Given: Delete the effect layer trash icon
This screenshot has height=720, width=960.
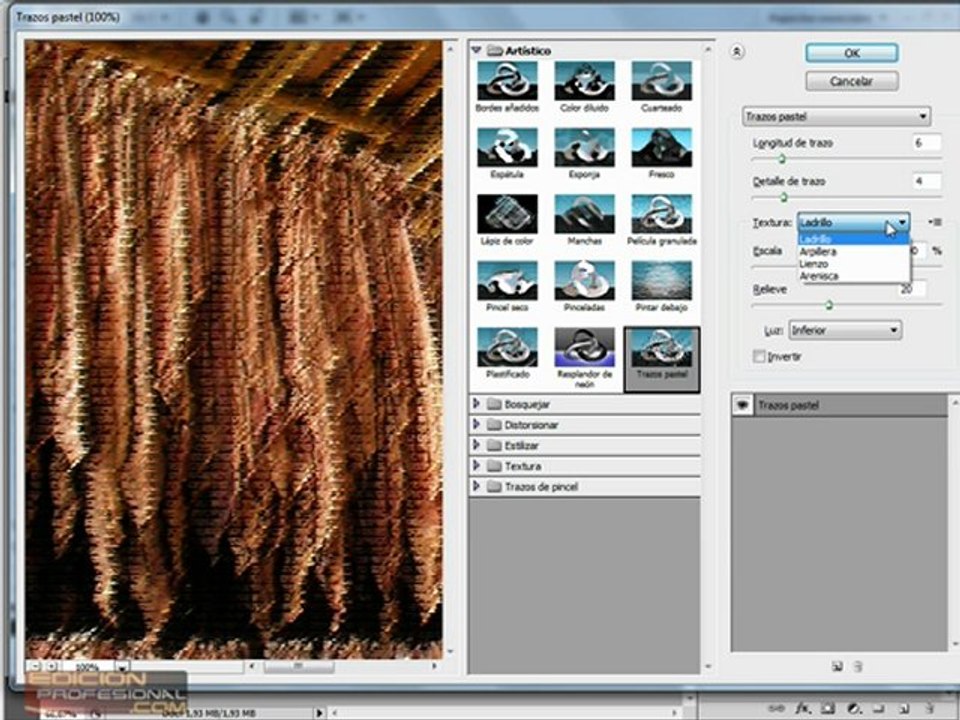Looking at the screenshot, I should pos(858,667).
